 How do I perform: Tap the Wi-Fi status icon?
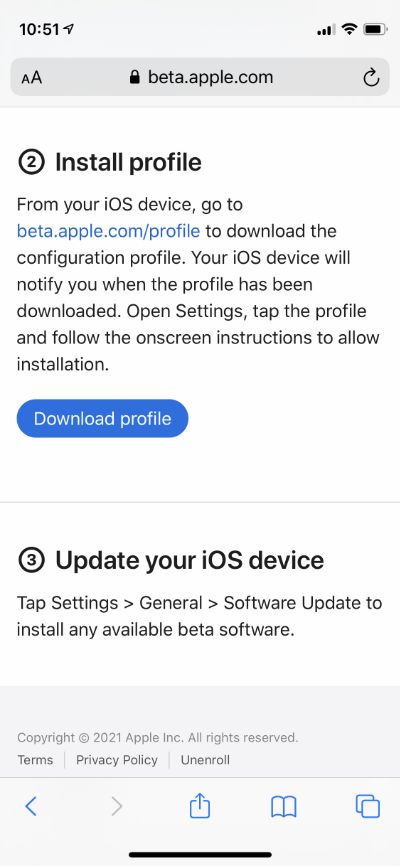(349, 29)
